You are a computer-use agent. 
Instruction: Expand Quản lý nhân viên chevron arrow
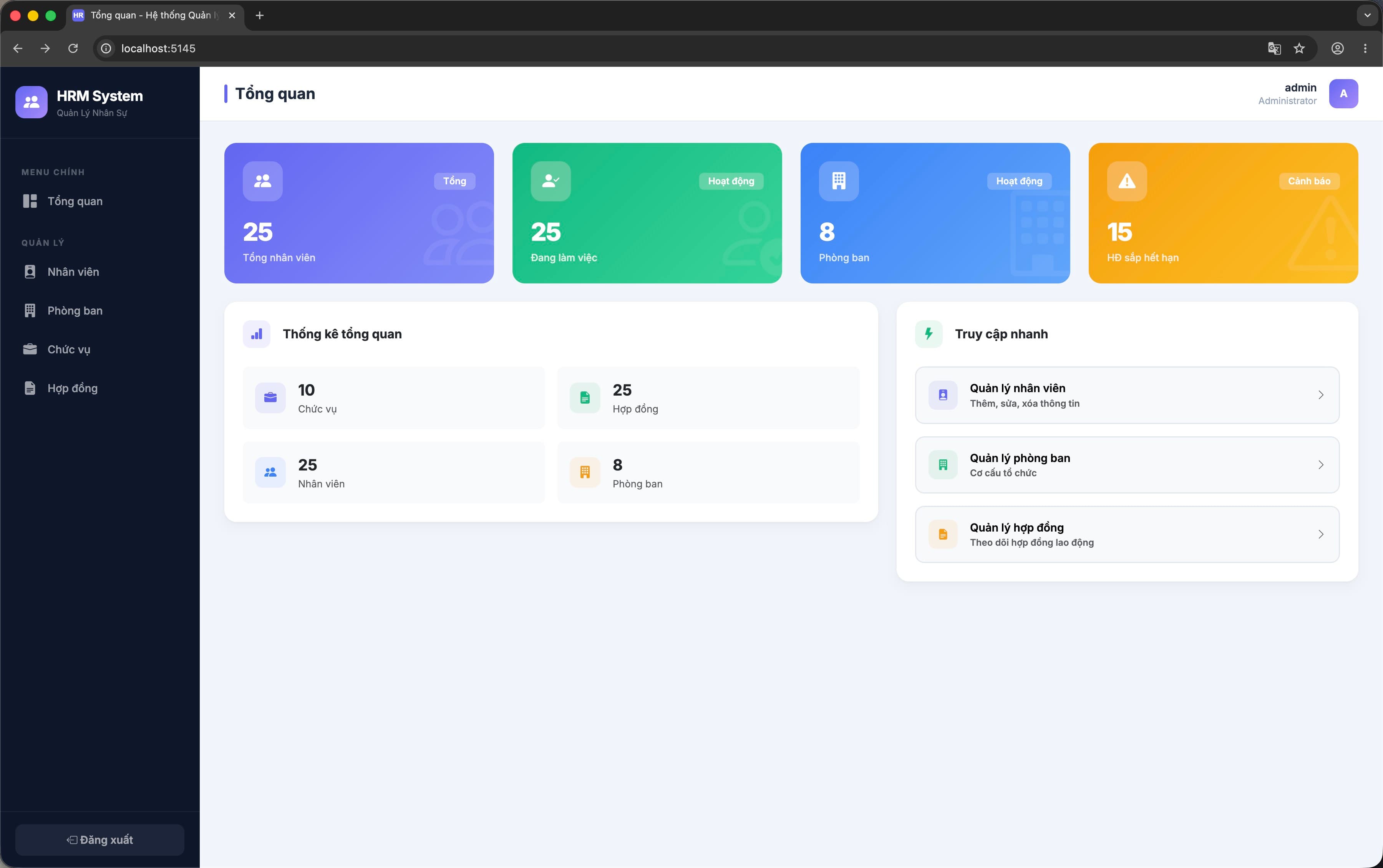click(1320, 395)
